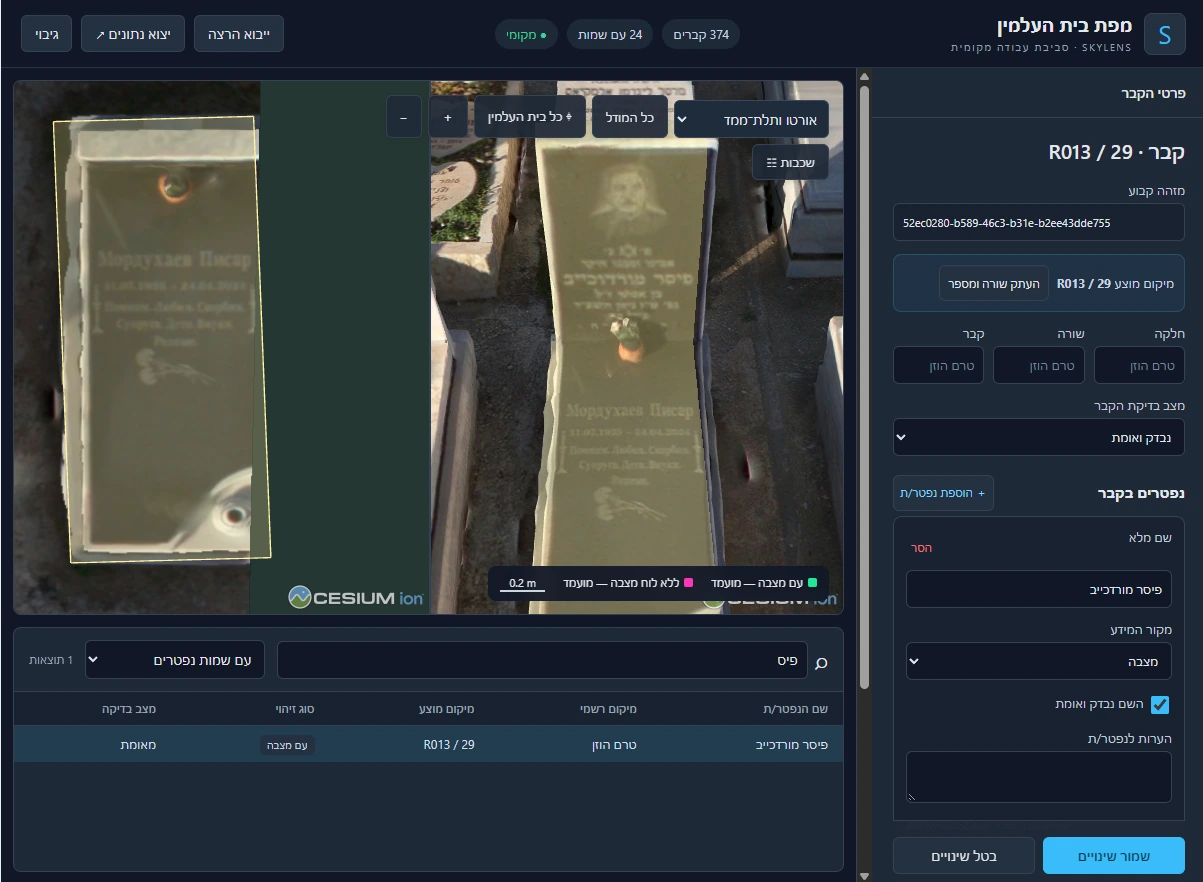Click the גיבוי backup button
This screenshot has width=1203, height=882.
click(x=47, y=34)
